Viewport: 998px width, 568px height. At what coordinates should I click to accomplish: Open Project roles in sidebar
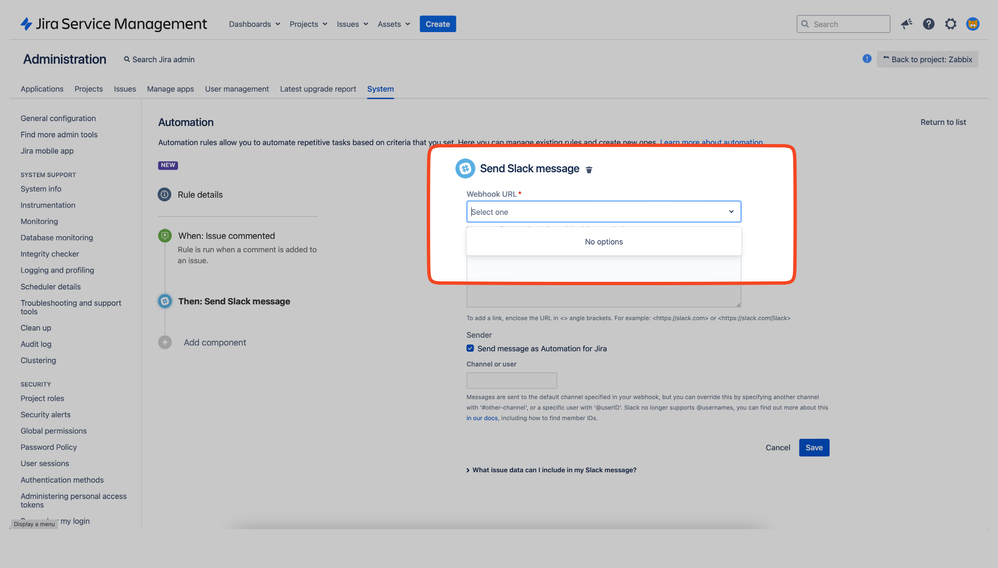pyautogui.click(x=42, y=399)
